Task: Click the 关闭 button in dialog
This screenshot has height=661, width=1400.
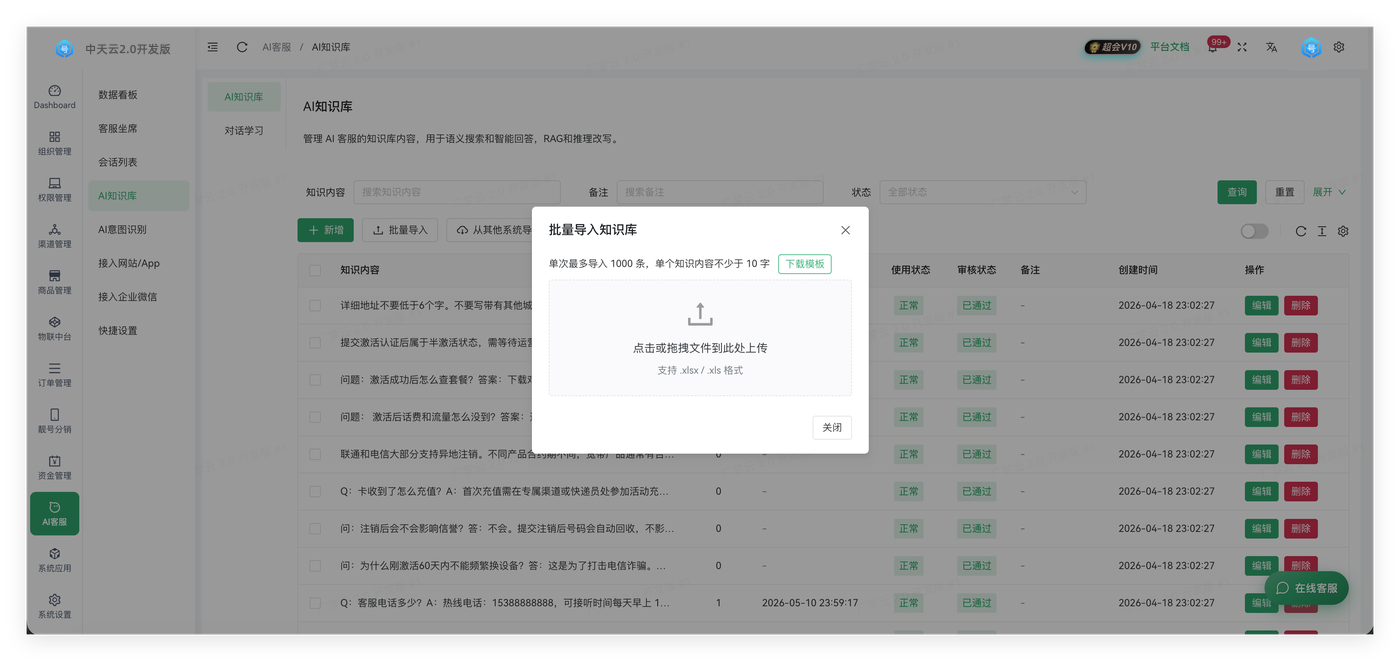Action: pyautogui.click(x=832, y=427)
